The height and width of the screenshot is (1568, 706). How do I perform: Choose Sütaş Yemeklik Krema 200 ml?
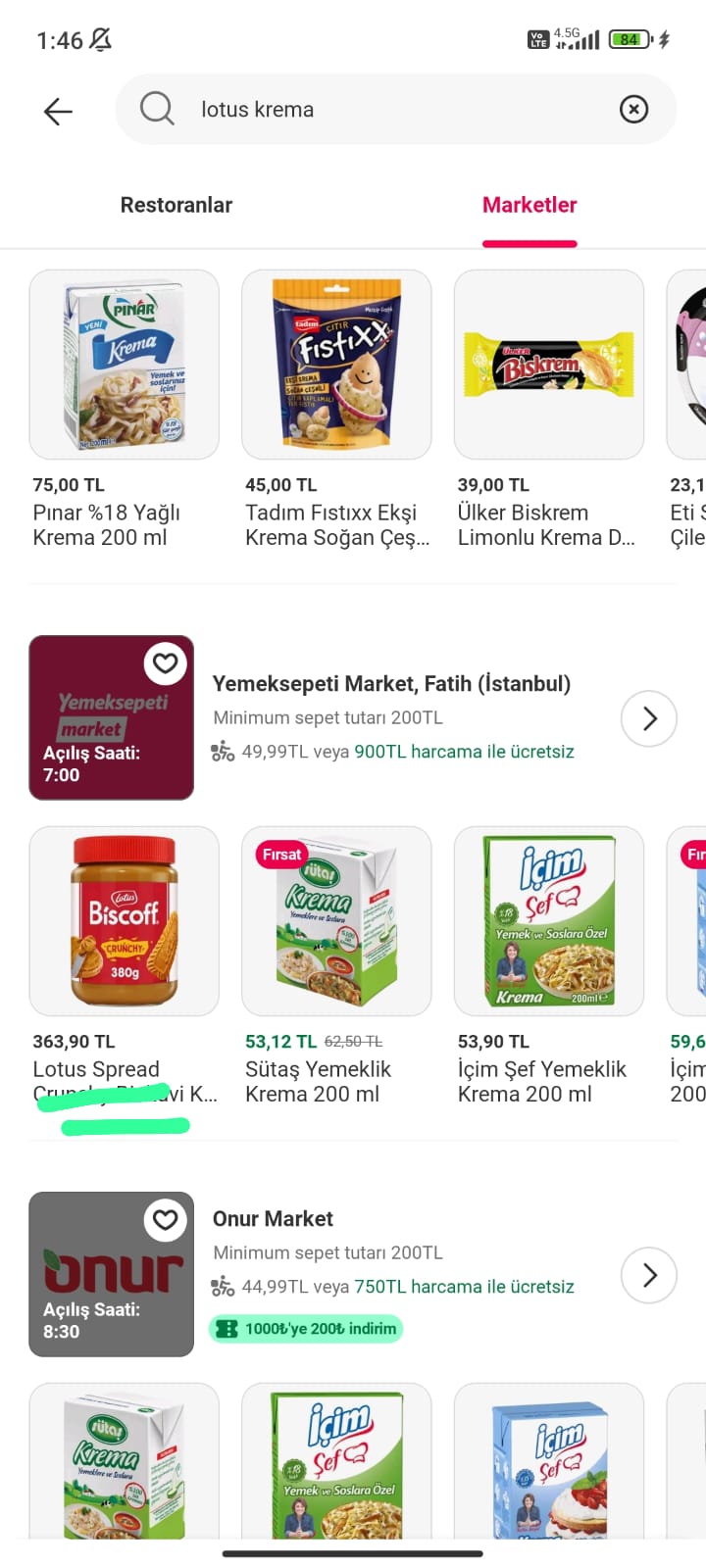pos(336,921)
